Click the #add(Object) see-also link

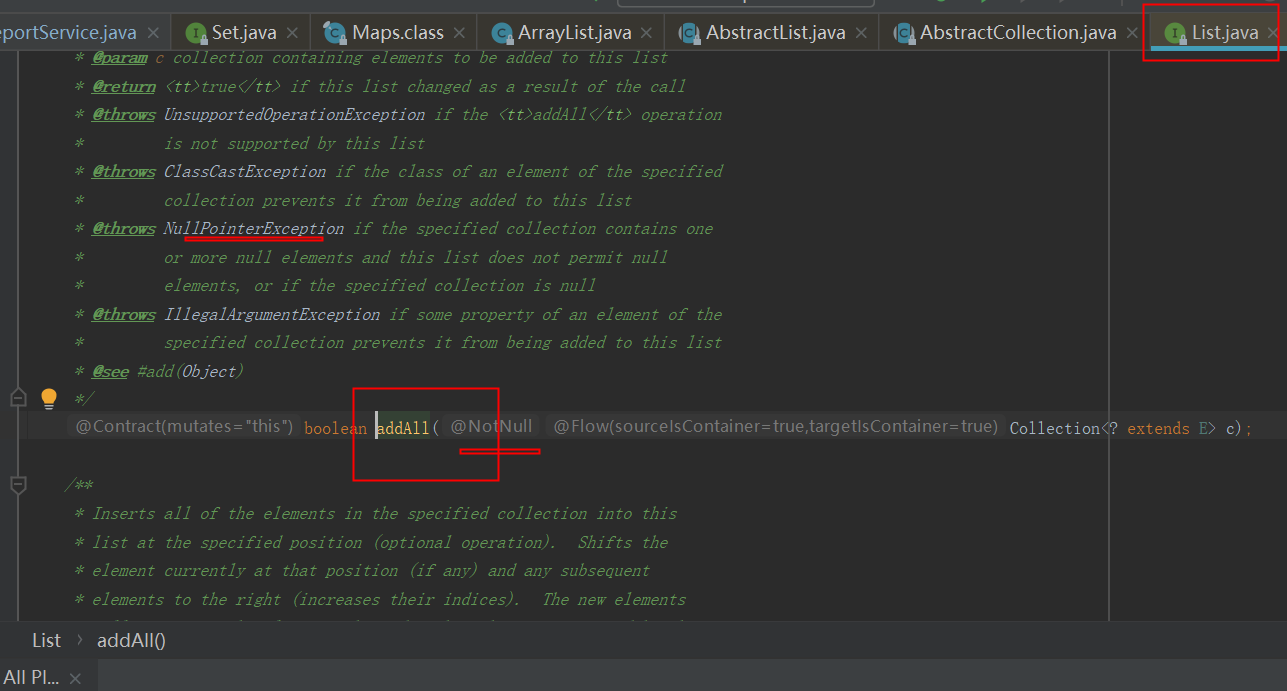point(192,370)
